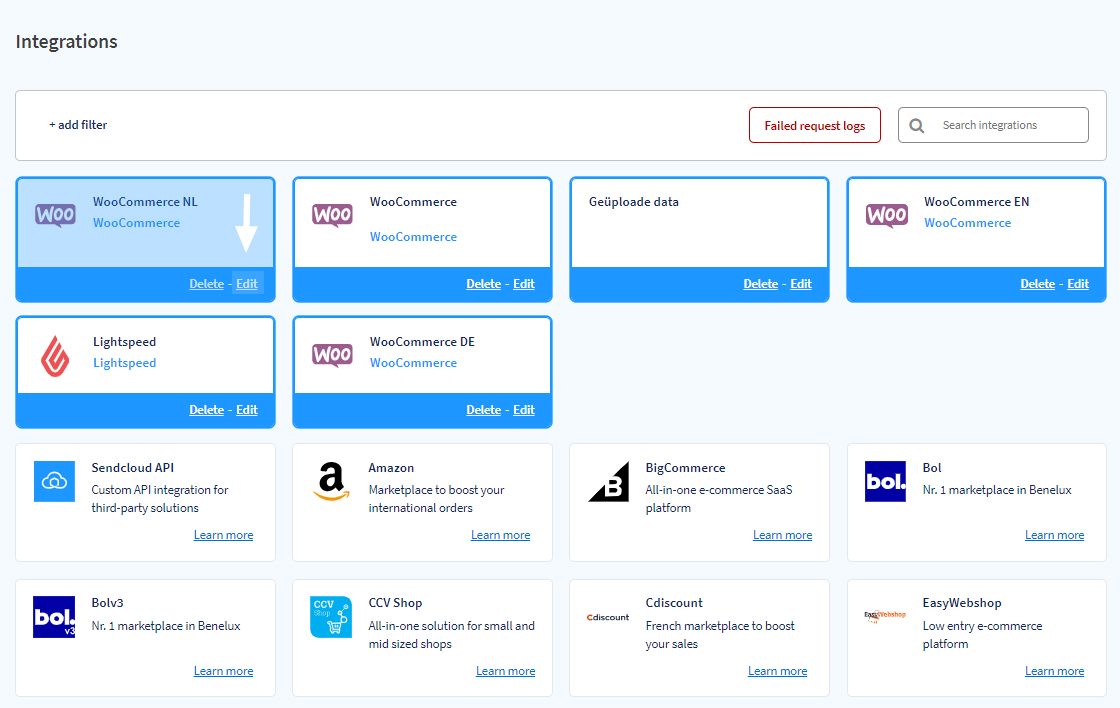Open Learn more for Bolv3
Viewport: 1120px width, 708px height.
224,671
